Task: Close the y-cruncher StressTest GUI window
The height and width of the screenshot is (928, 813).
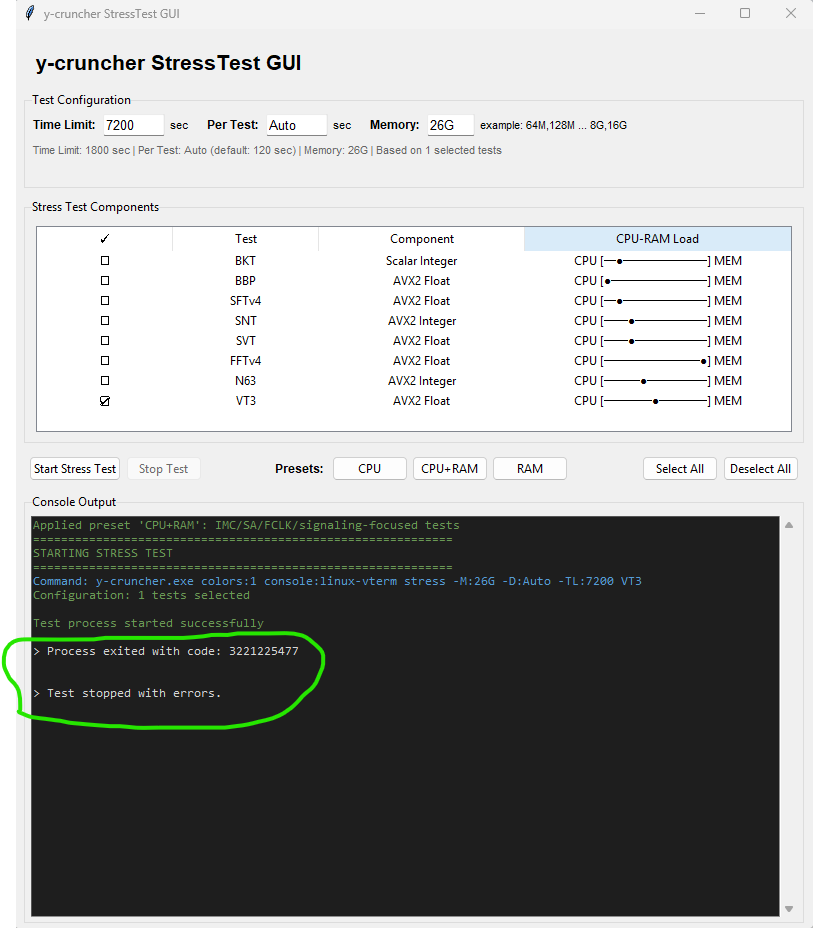Action: pos(791,13)
